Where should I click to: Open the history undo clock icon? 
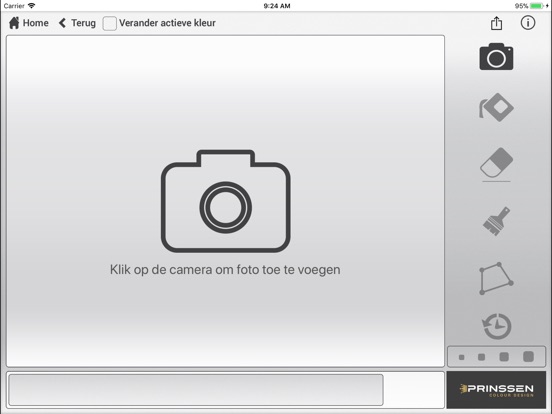[x=496, y=326]
